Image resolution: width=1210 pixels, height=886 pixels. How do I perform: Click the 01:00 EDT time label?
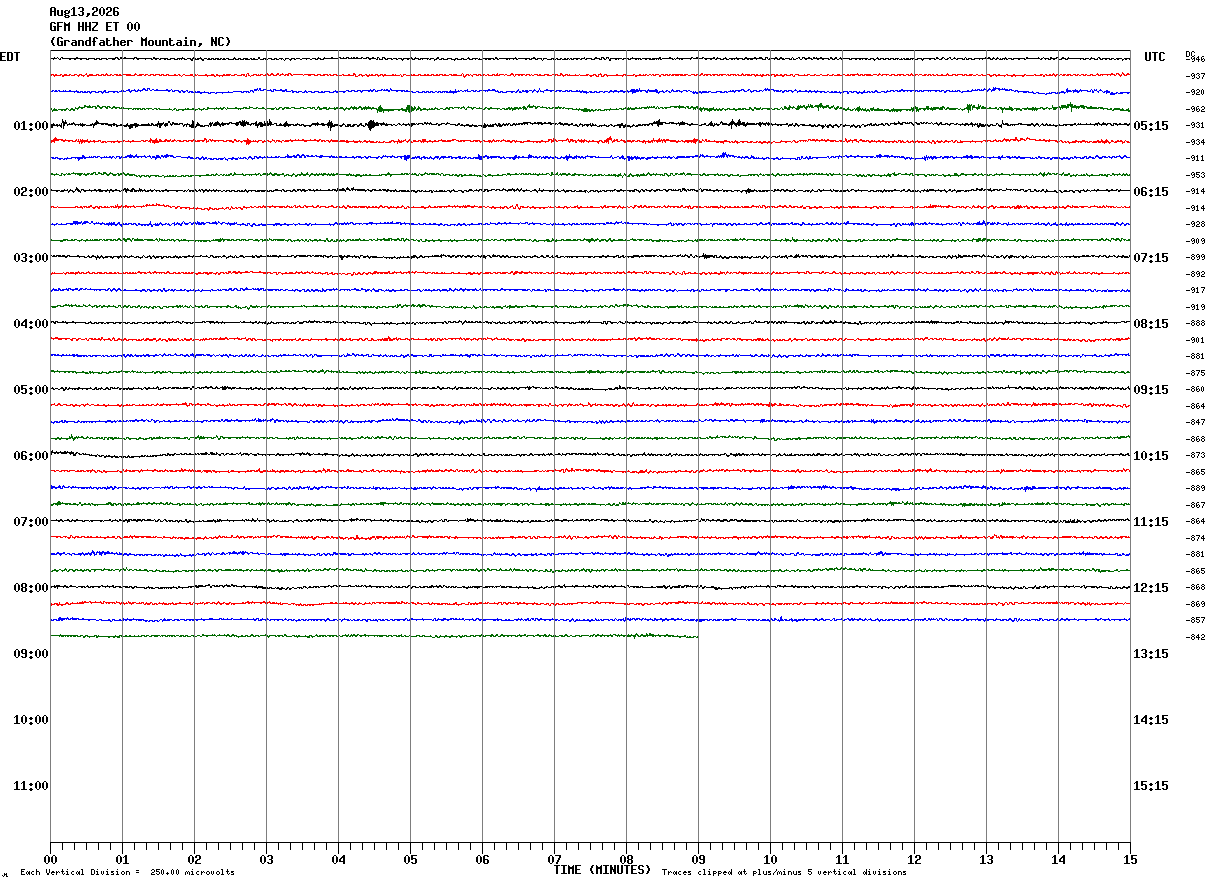[31, 126]
